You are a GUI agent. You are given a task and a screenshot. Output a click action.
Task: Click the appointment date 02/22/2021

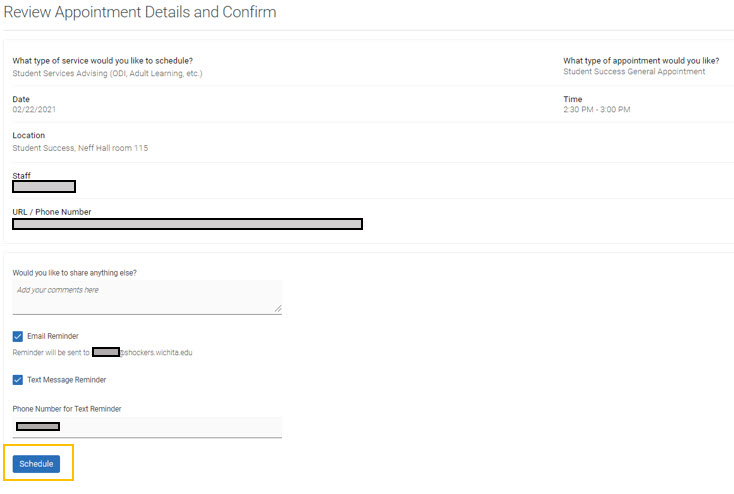pos(34,110)
